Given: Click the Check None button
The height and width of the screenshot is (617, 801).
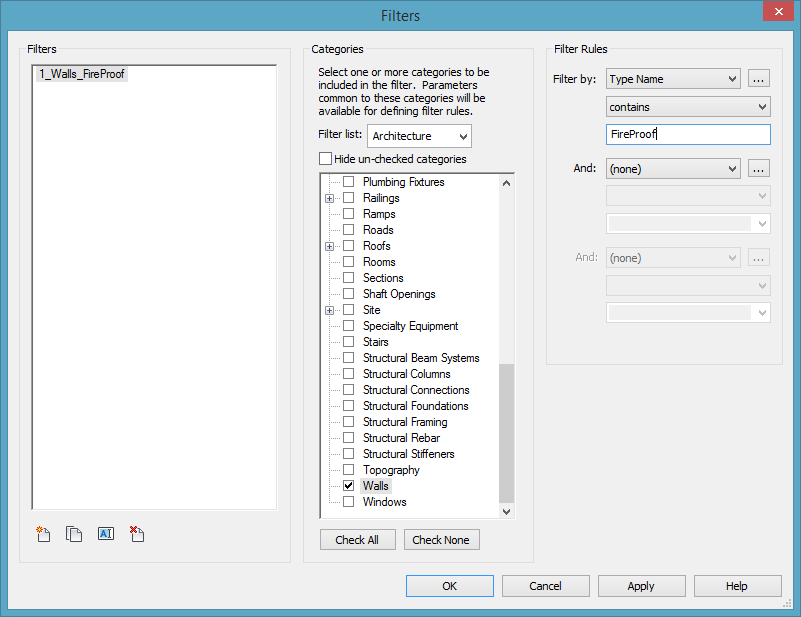Looking at the screenshot, I should (441, 540).
